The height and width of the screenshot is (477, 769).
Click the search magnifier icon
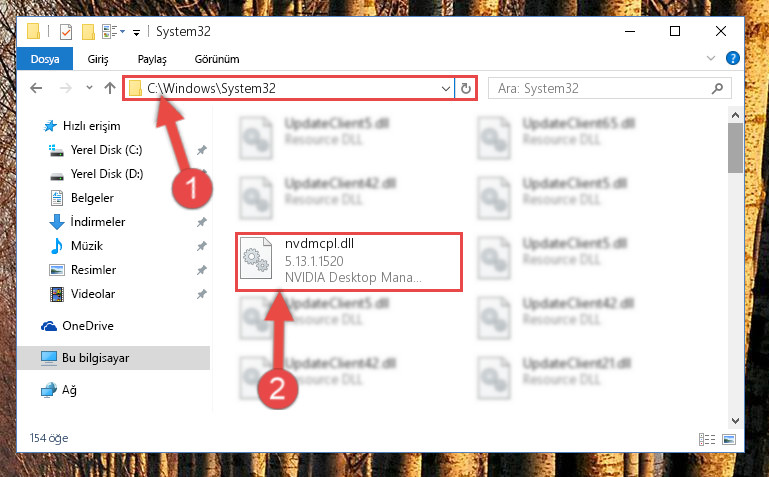click(x=717, y=89)
